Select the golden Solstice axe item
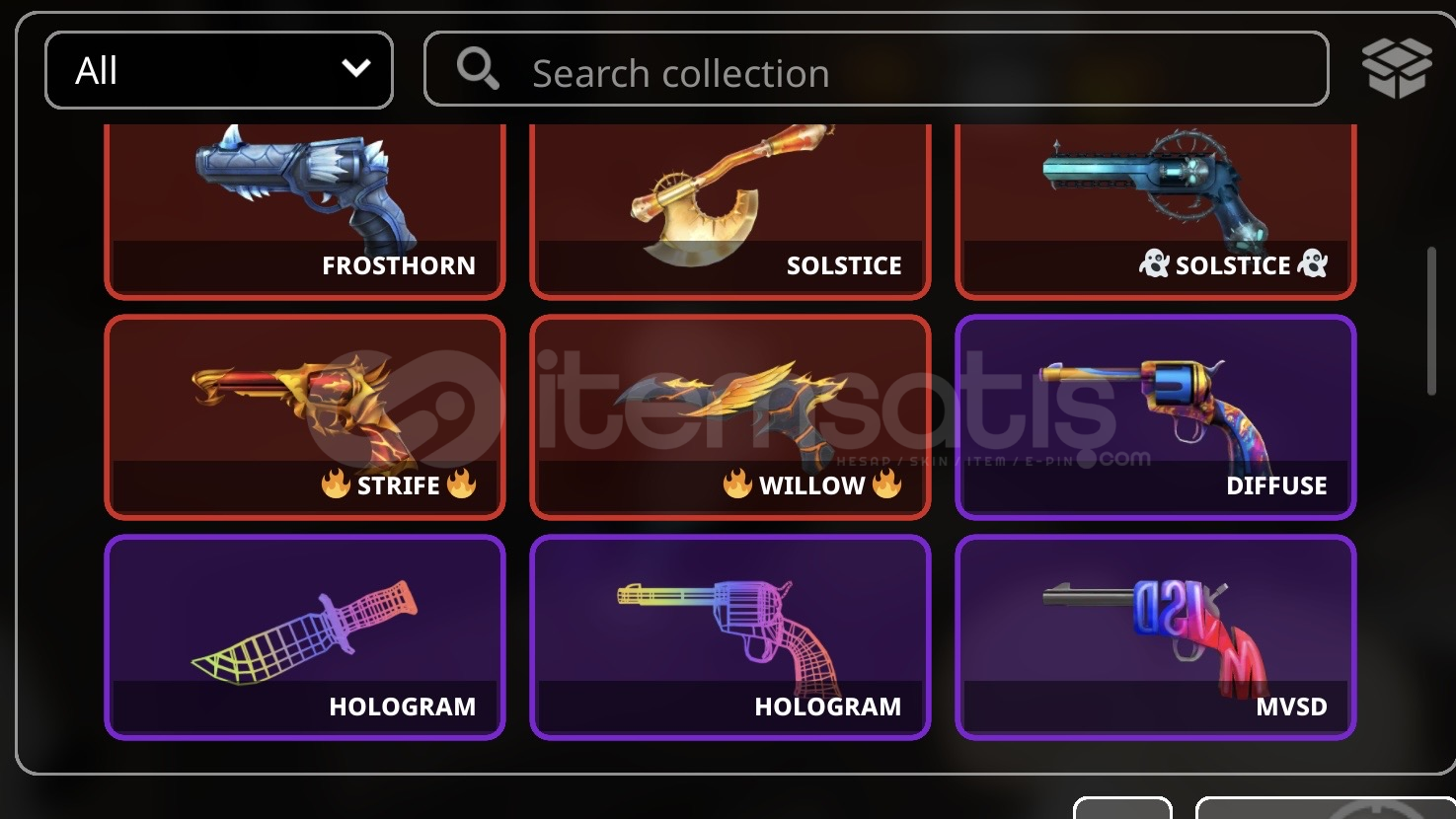Viewport: 1456px width, 819px height. (x=730, y=210)
